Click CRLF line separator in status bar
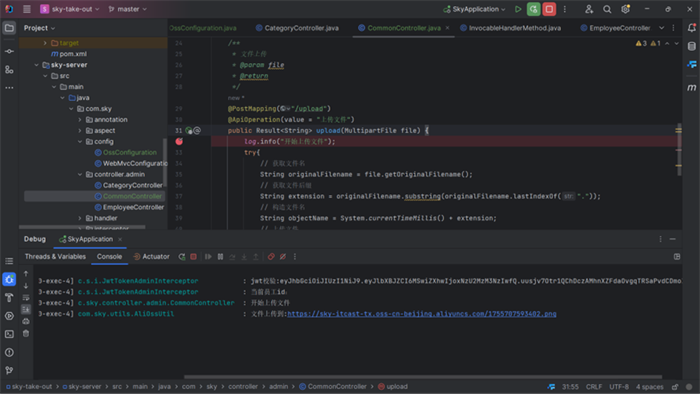The width and height of the screenshot is (700, 394). [x=594, y=387]
